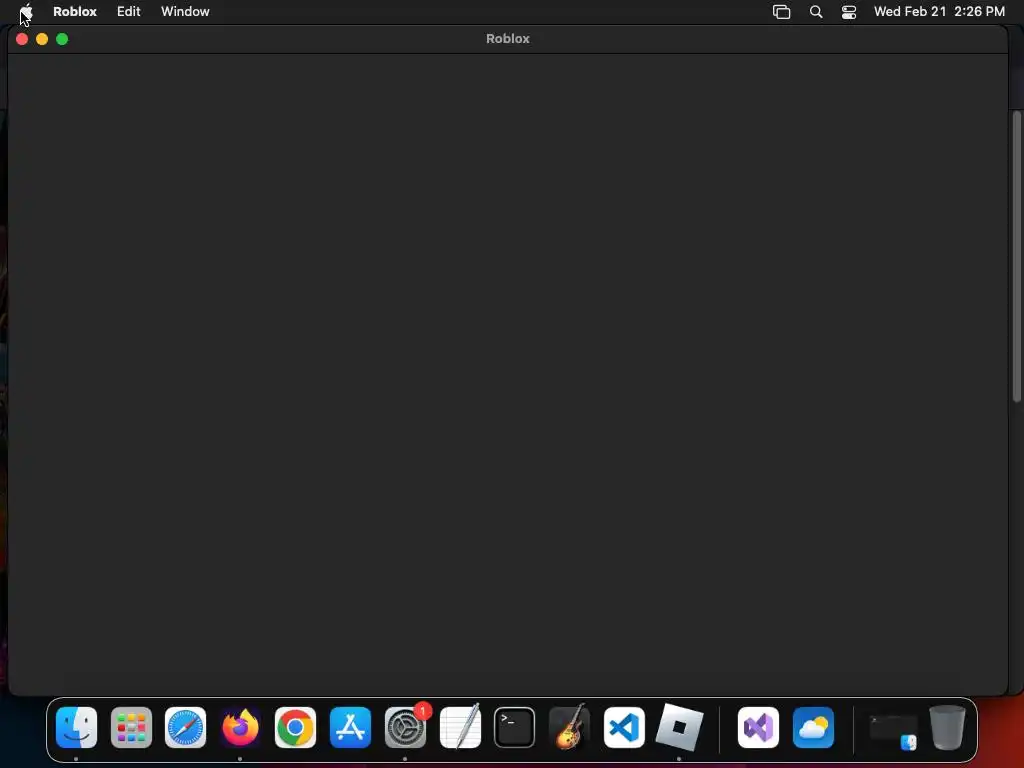Open Visual Studio Code from the Dock
This screenshot has width=1024, height=768.
624,728
